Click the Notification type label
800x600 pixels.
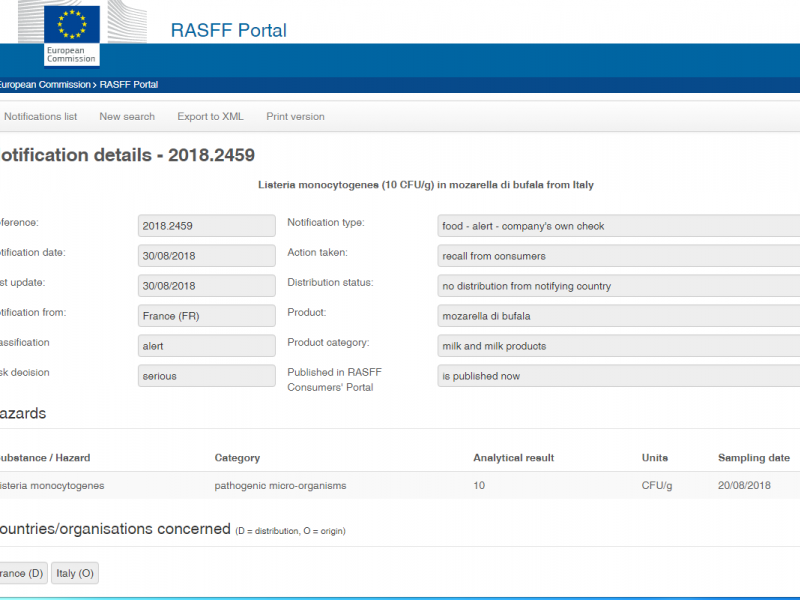tap(326, 222)
